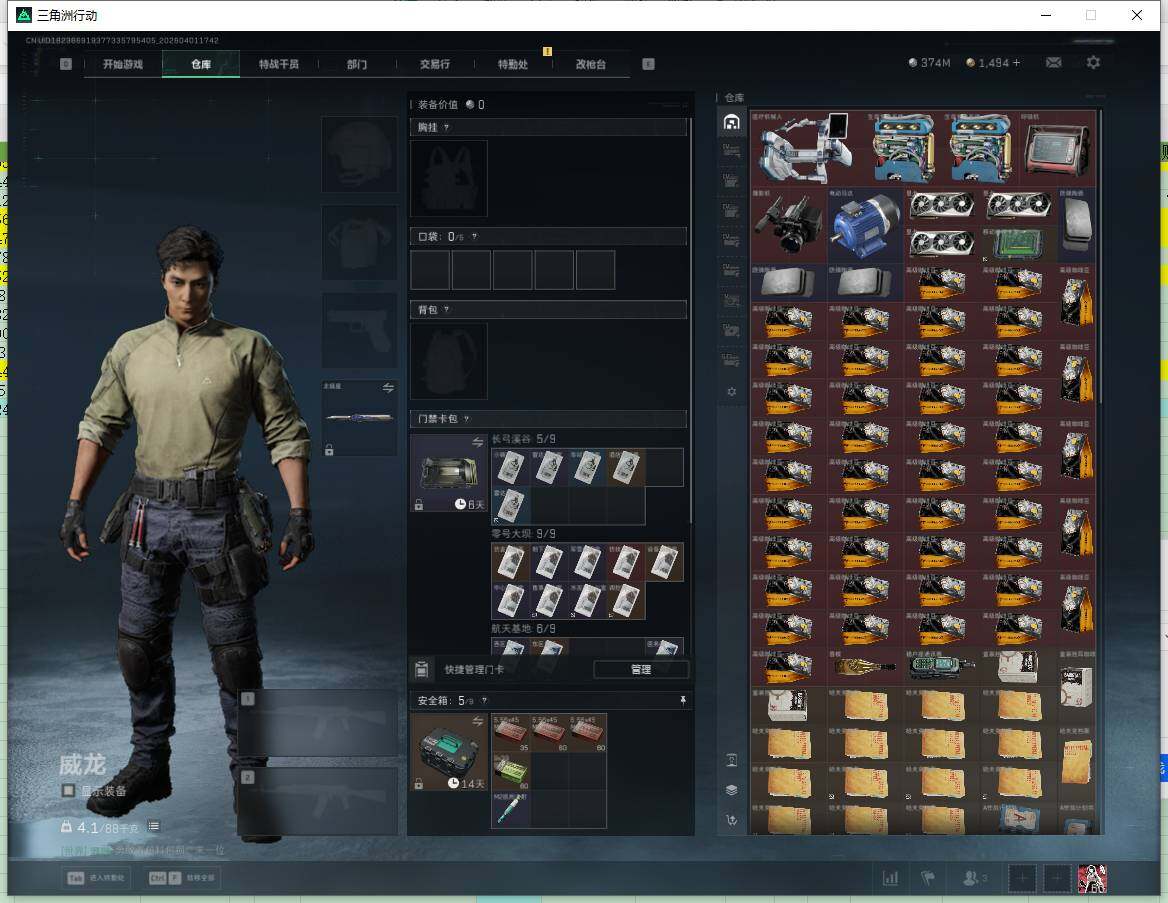Click the keycard case lock icon
The image size is (1168, 903).
tap(419, 504)
